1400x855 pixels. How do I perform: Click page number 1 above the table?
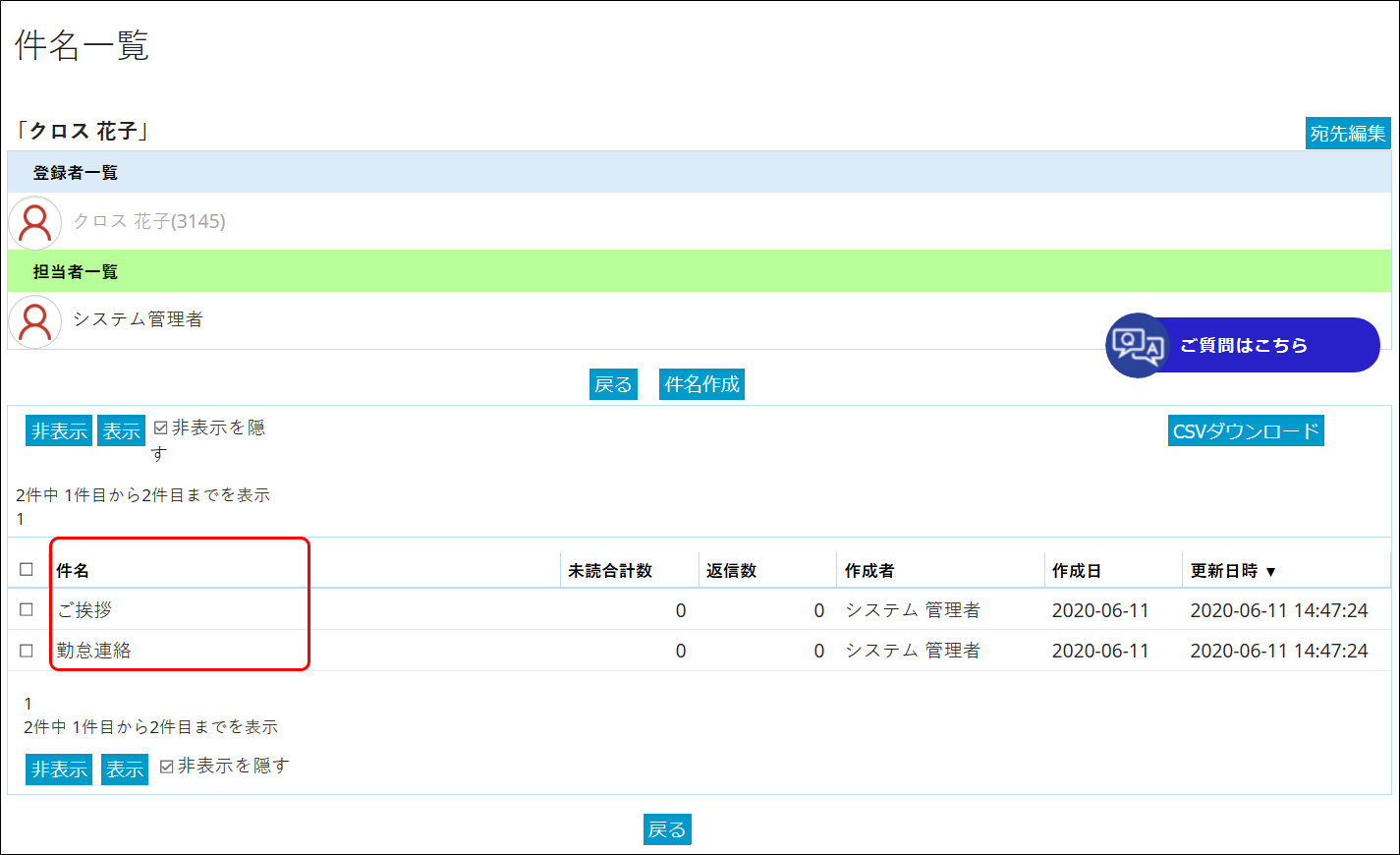20,519
